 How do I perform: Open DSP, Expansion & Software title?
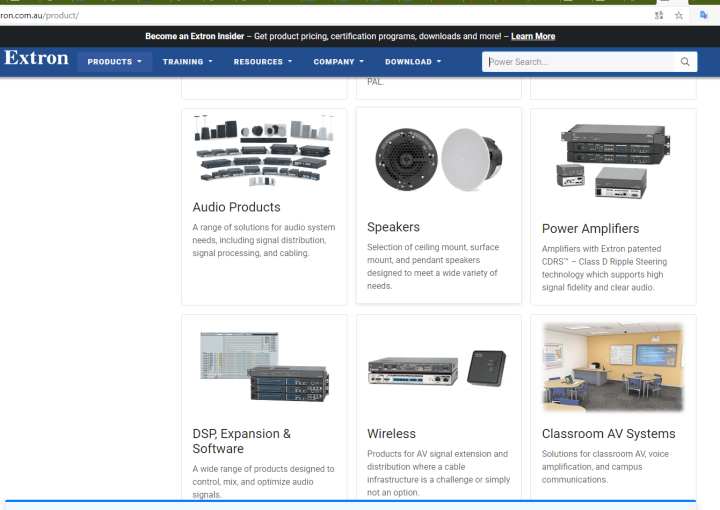click(242, 441)
